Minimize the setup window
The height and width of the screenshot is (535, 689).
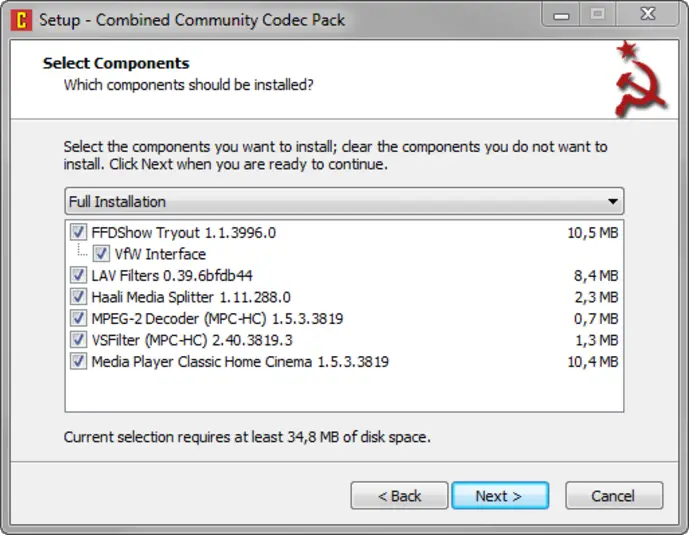coord(560,15)
